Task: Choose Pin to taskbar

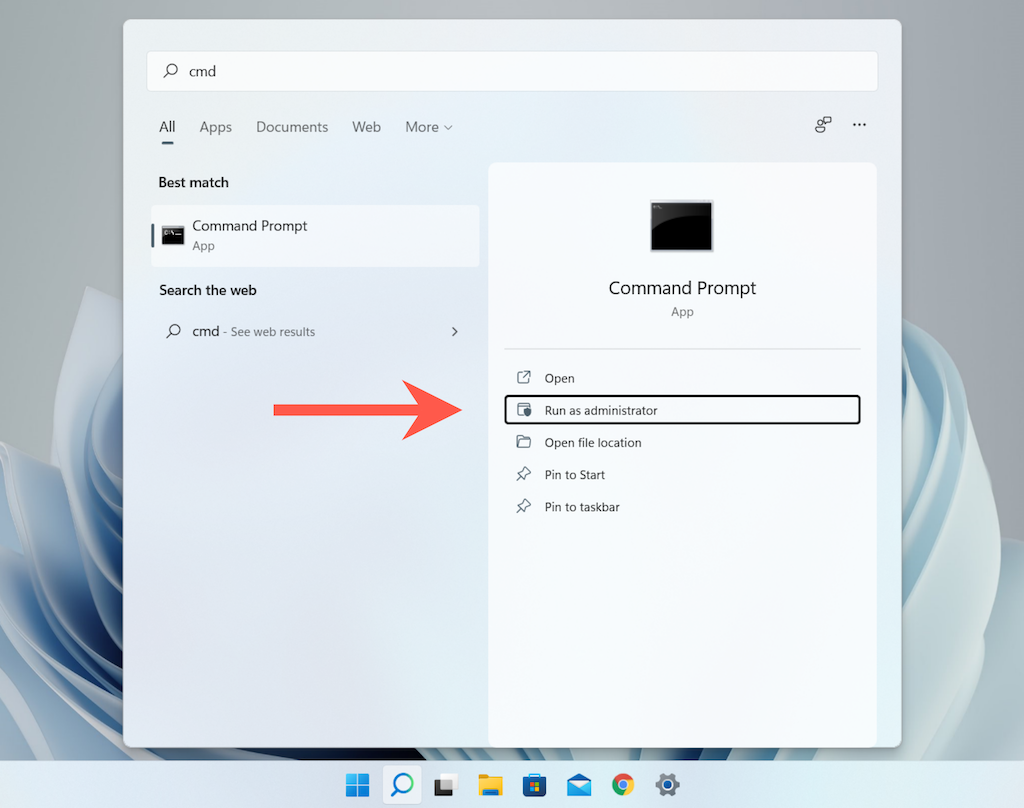Action: [x=682, y=506]
